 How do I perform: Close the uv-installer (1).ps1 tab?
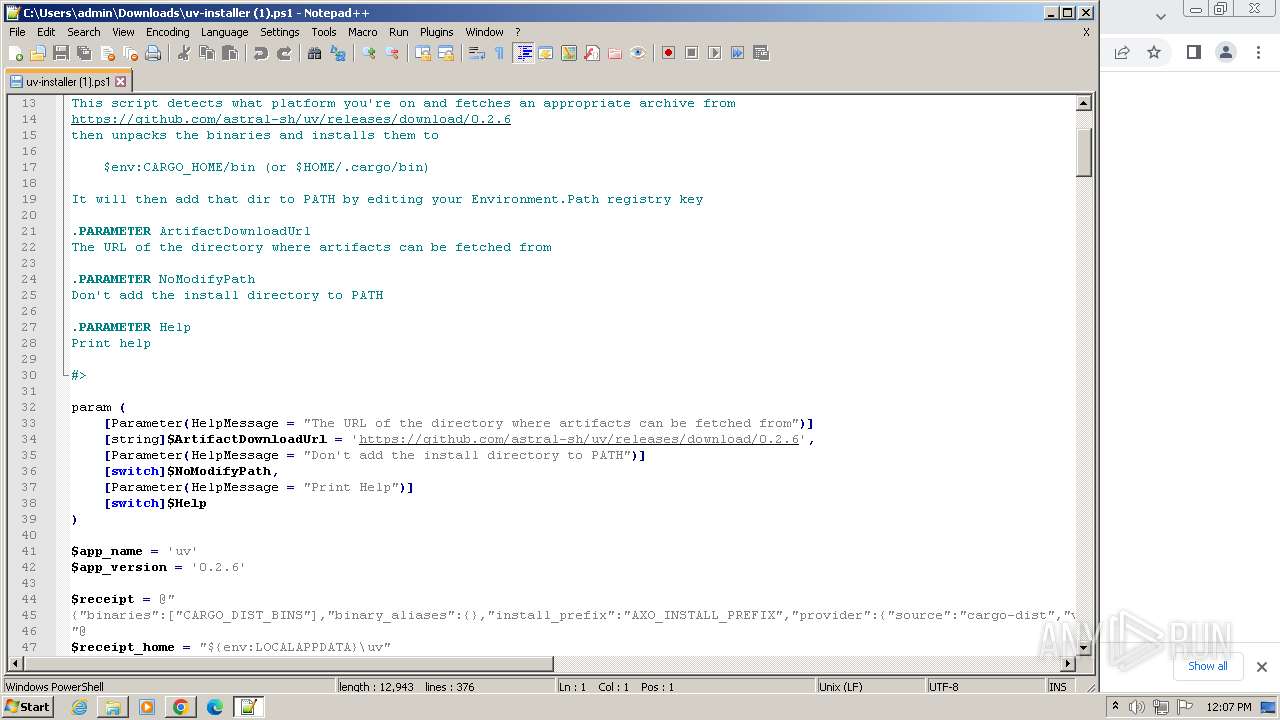121,82
